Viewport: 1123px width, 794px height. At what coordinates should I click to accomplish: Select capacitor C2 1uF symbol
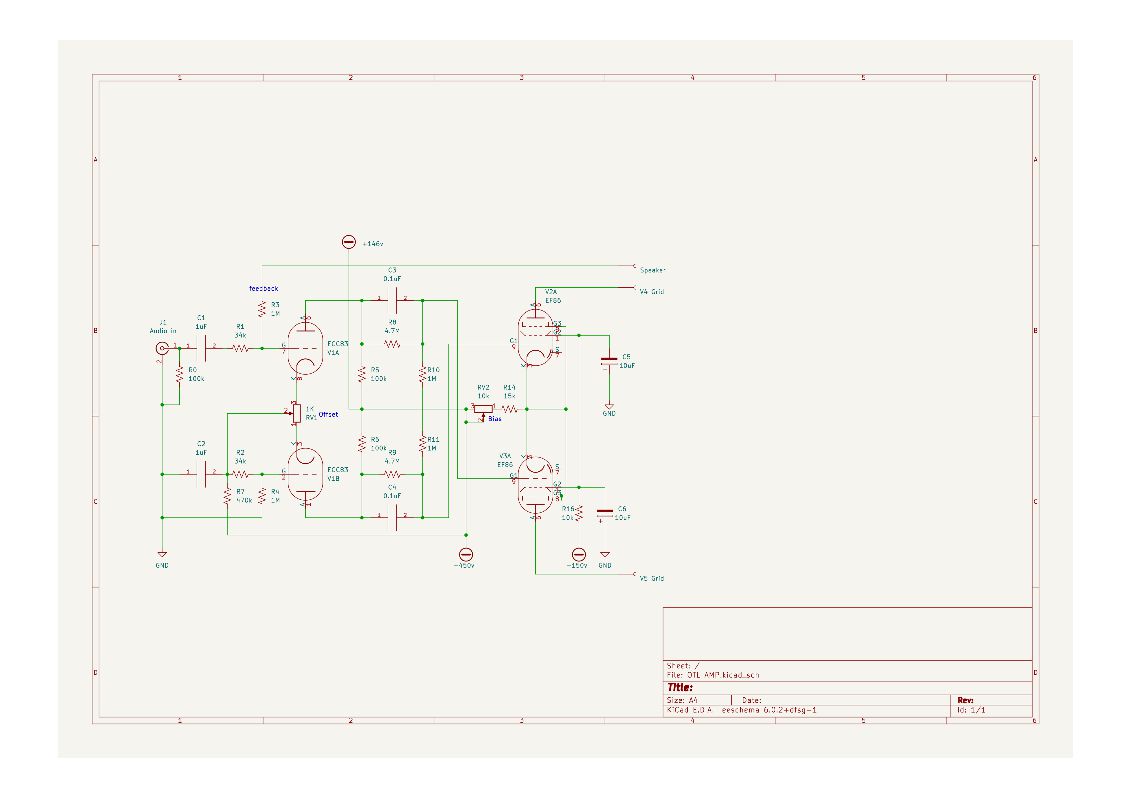[203, 474]
